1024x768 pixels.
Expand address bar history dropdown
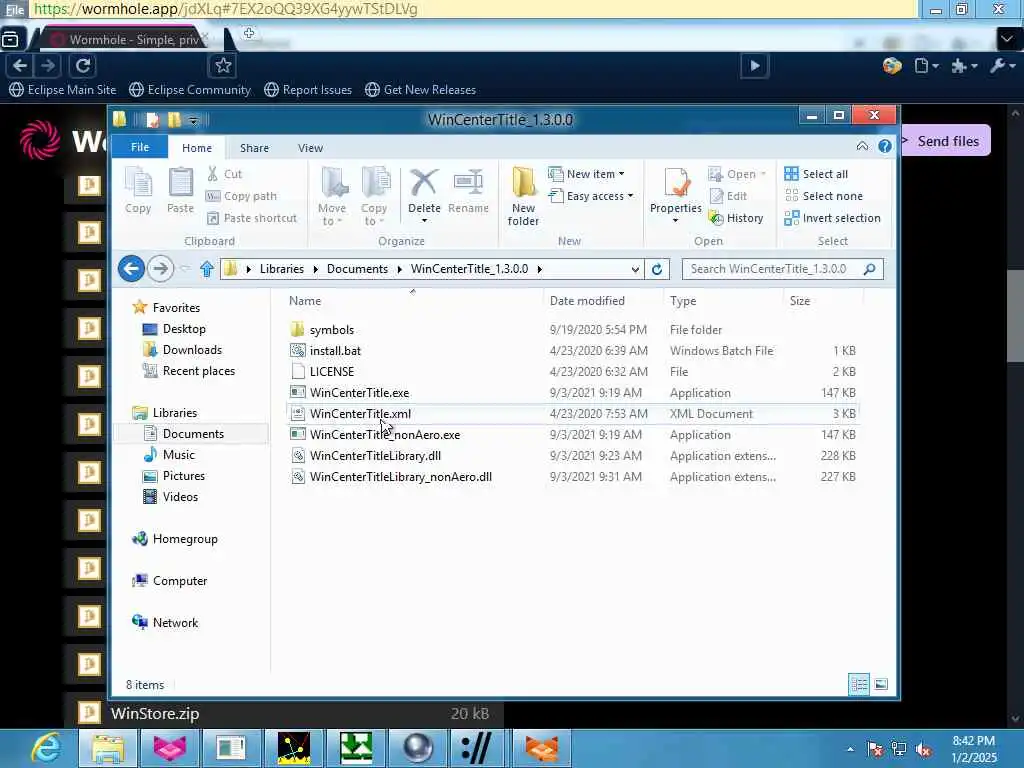click(635, 269)
